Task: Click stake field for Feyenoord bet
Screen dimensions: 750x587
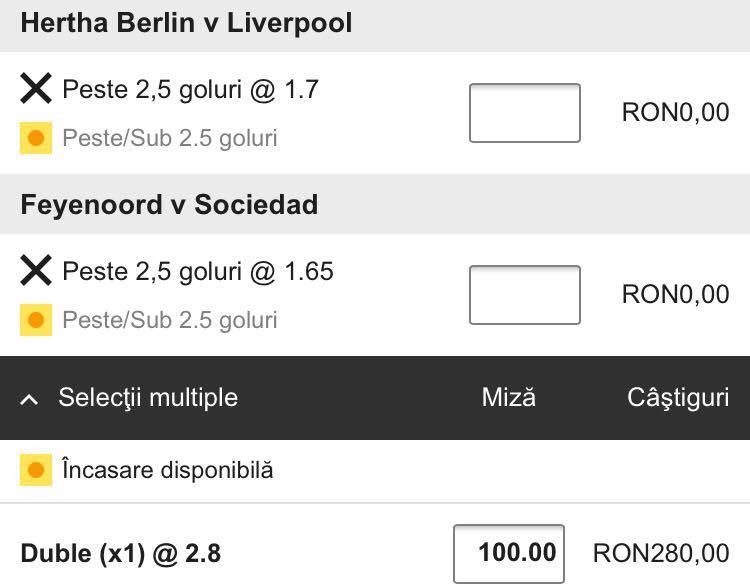Action: [x=525, y=295]
